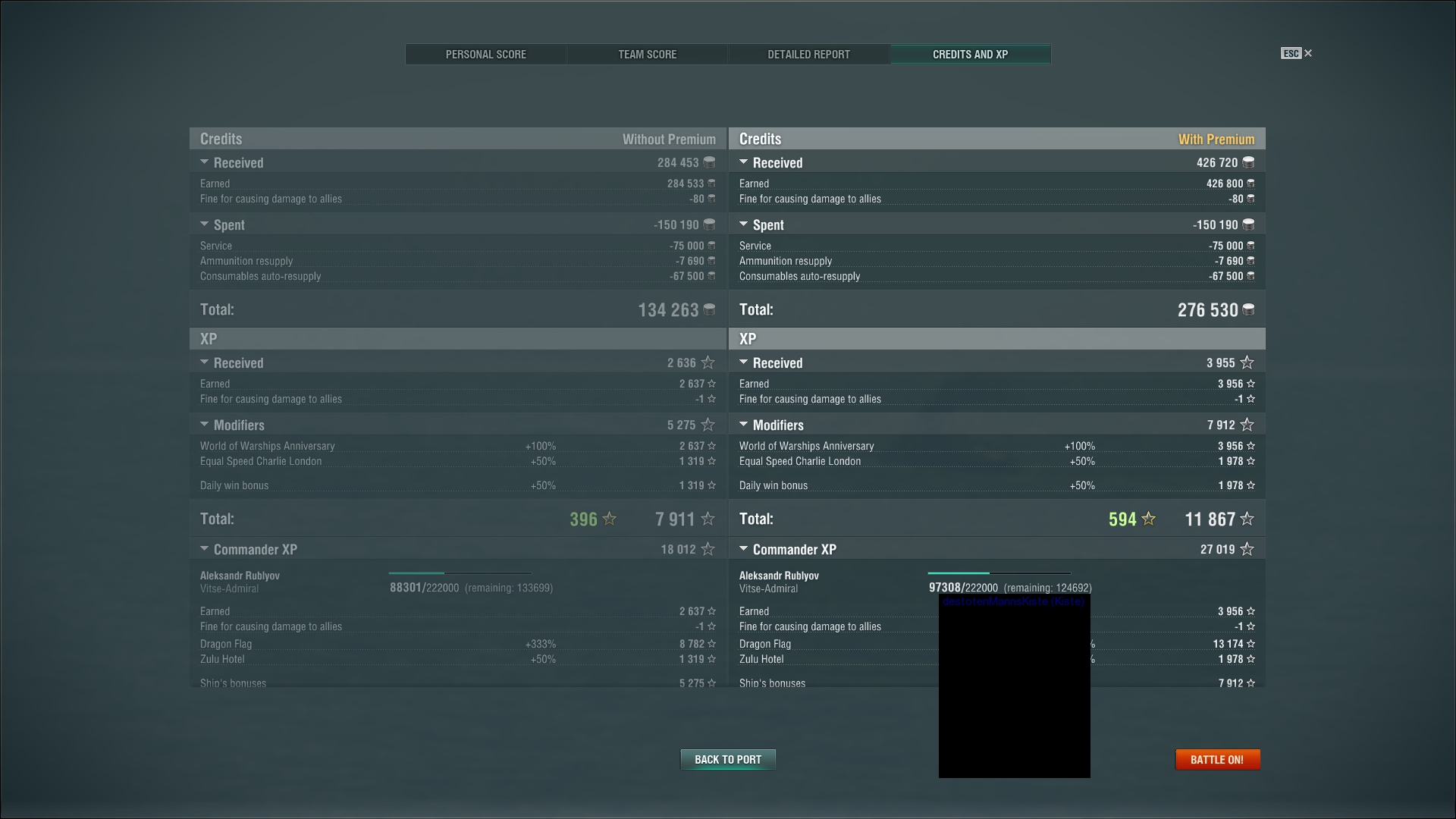Click star icon beside Commander XP 18 012

708,549
